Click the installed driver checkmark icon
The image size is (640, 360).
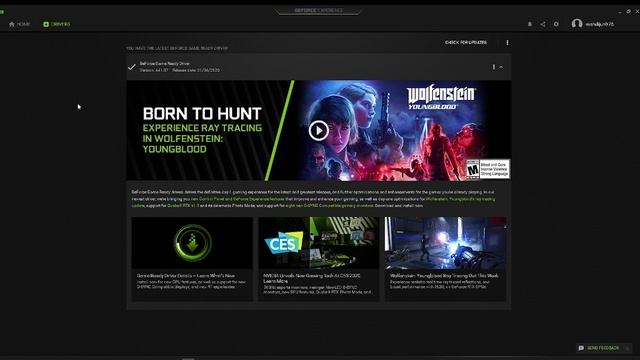[131, 67]
